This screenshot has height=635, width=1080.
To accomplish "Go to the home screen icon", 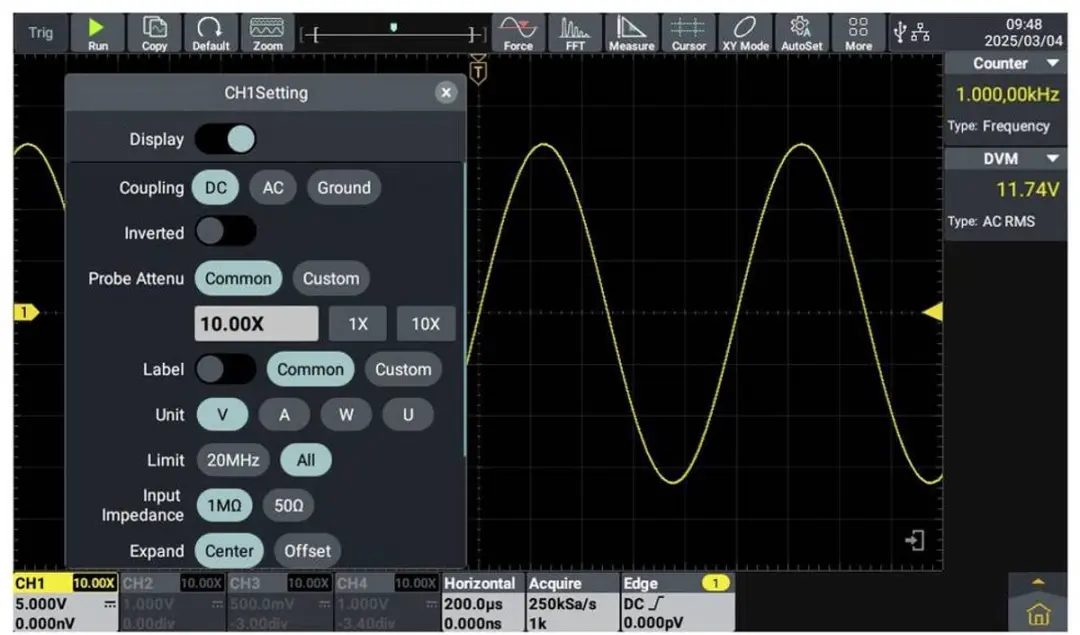I will click(1038, 613).
